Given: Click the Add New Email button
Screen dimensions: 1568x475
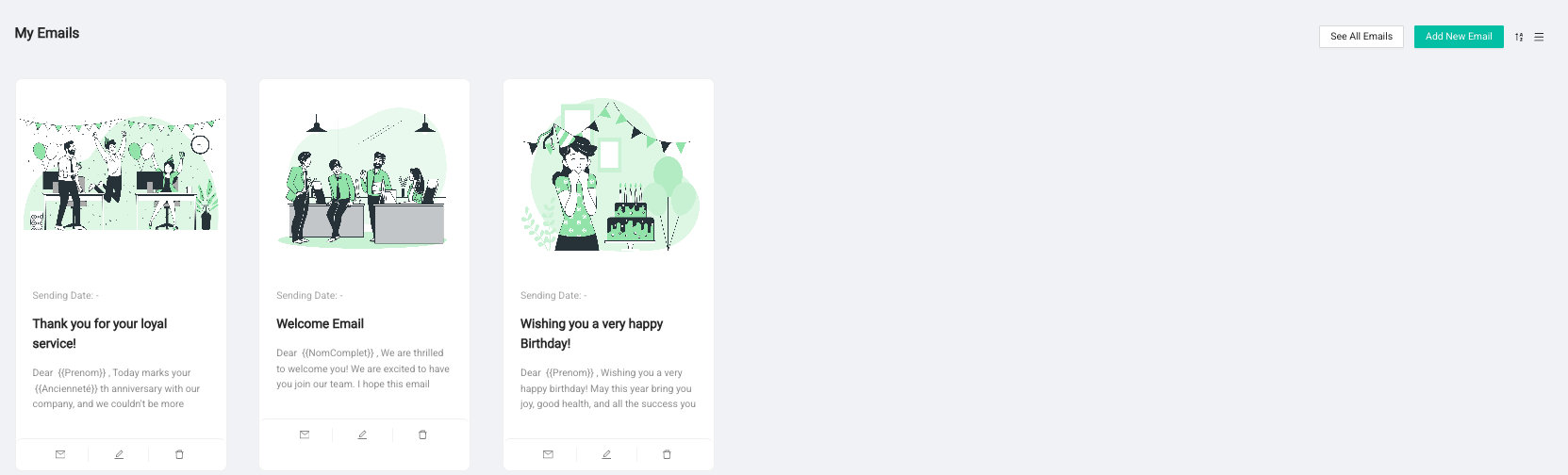Looking at the screenshot, I should tap(1459, 37).
